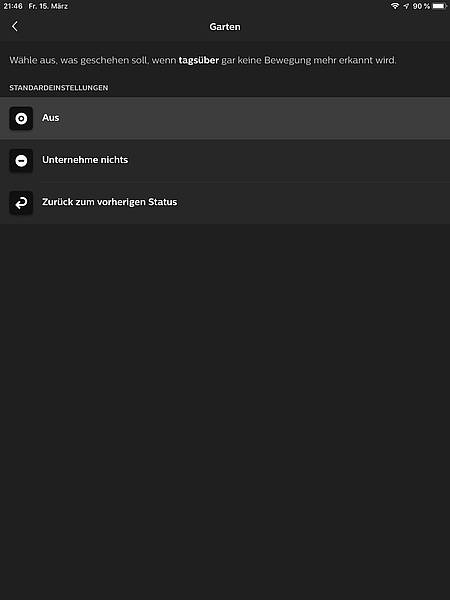Screen dimensions: 450x600
Task: Tap the minus icon for Unternehme nichts
Action: [21, 160]
